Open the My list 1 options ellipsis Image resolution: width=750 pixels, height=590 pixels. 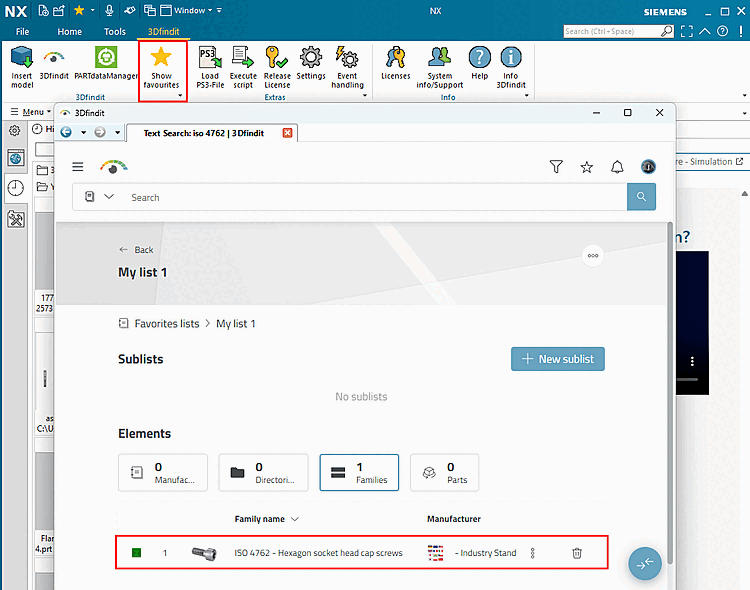tap(593, 256)
